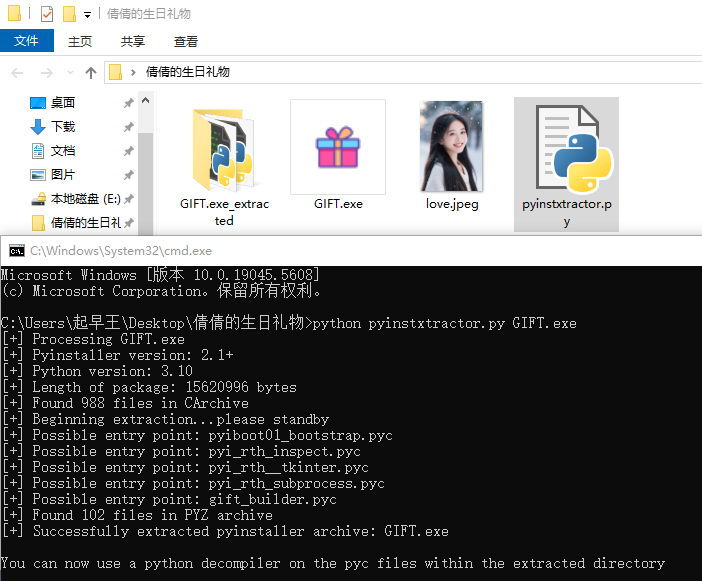Switch to the 主页 (Home) ribbon tab
The width and height of the screenshot is (702, 581).
pyautogui.click(x=80, y=41)
